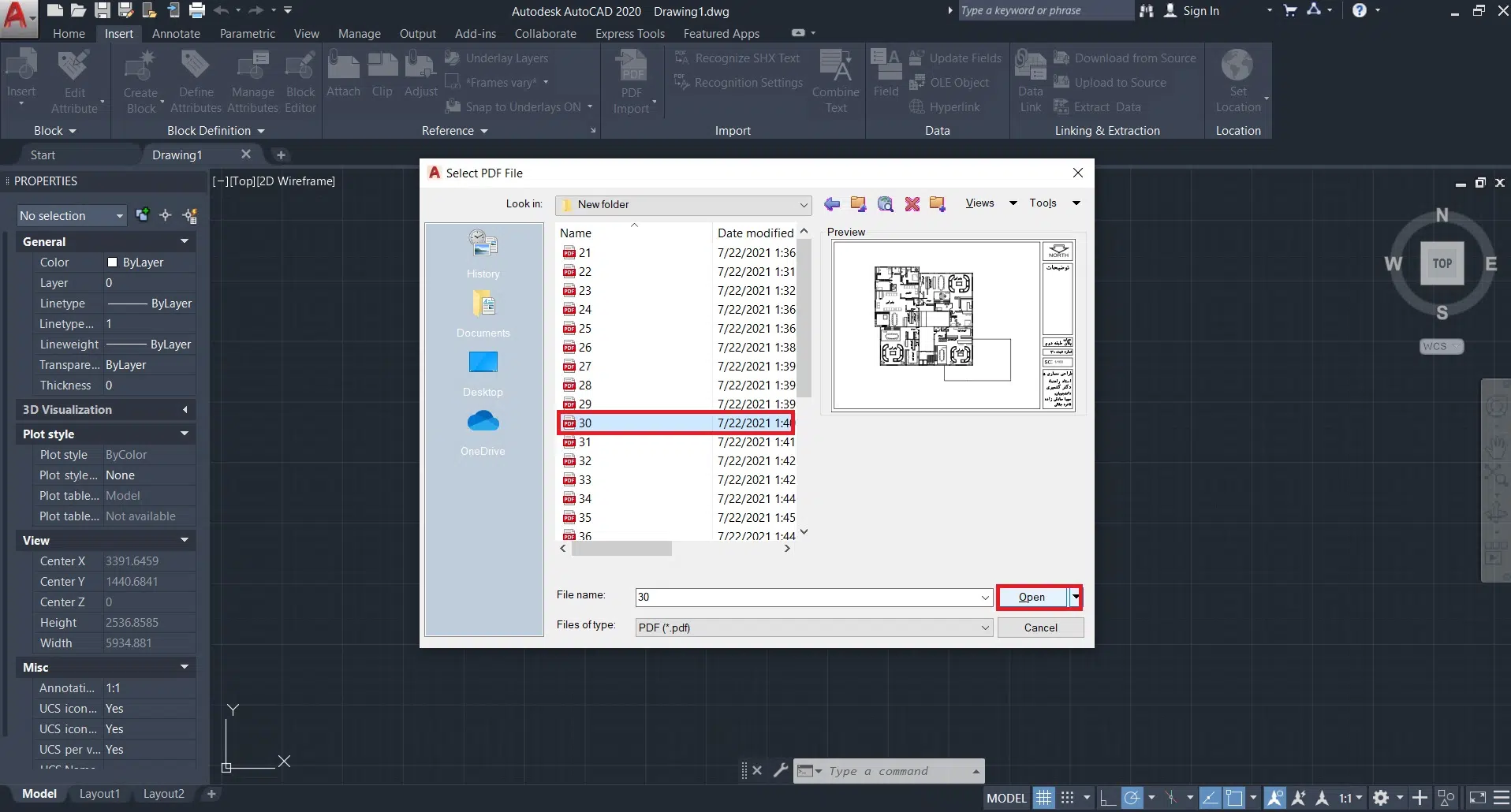Image resolution: width=1511 pixels, height=812 pixels.
Task: Toggle Ortho mode in status bar
Action: (1107, 798)
